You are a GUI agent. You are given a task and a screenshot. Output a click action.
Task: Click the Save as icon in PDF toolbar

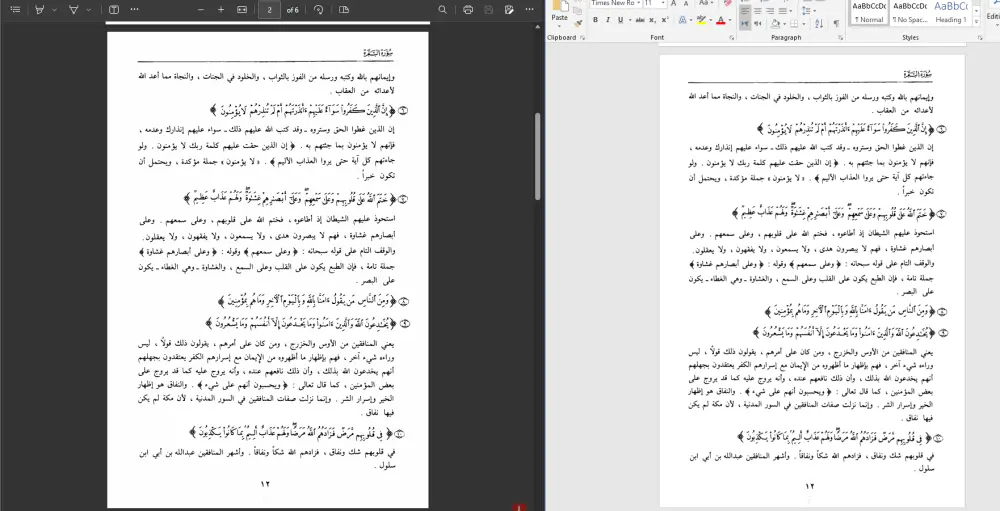(509, 10)
